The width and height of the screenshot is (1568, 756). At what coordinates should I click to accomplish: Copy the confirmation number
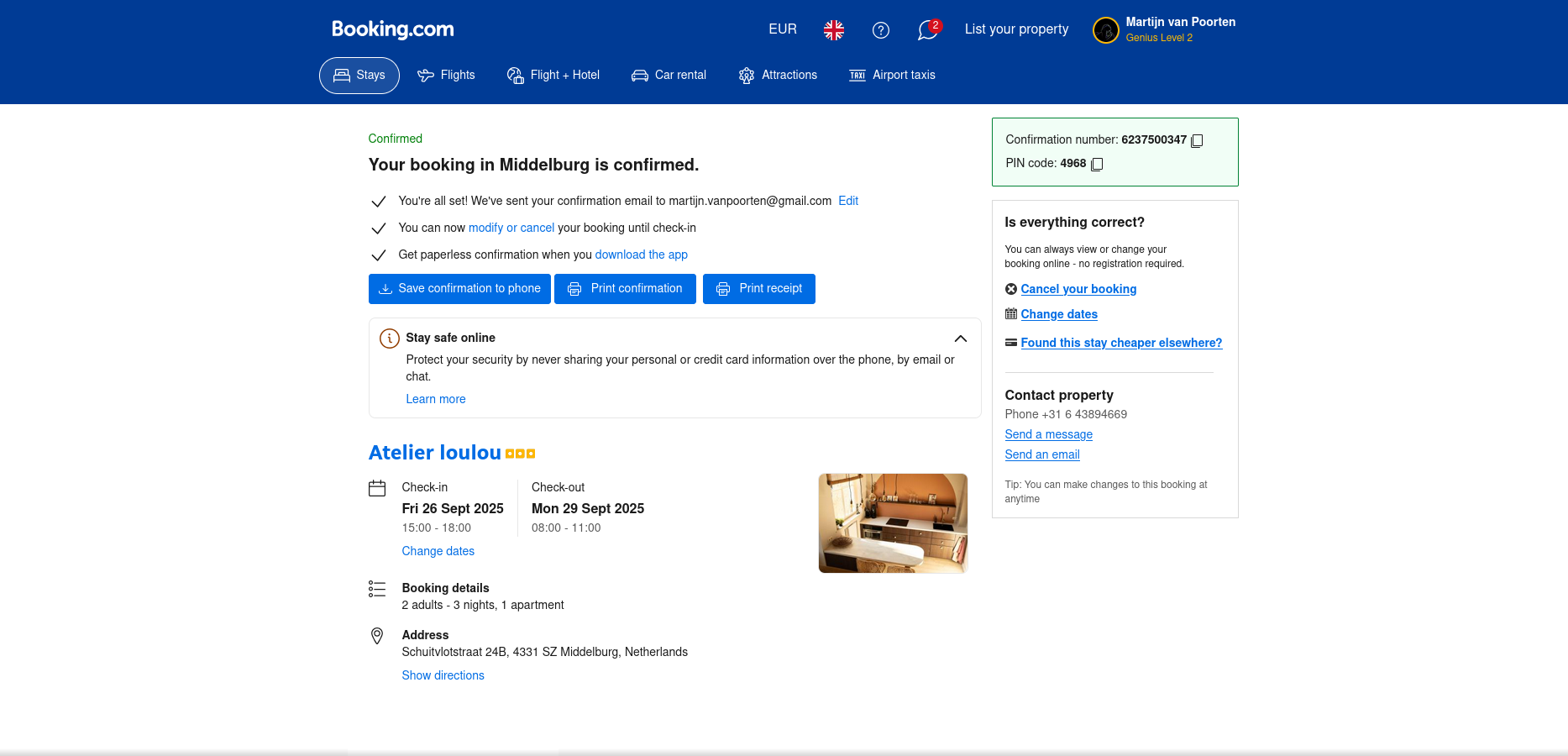tap(1197, 140)
